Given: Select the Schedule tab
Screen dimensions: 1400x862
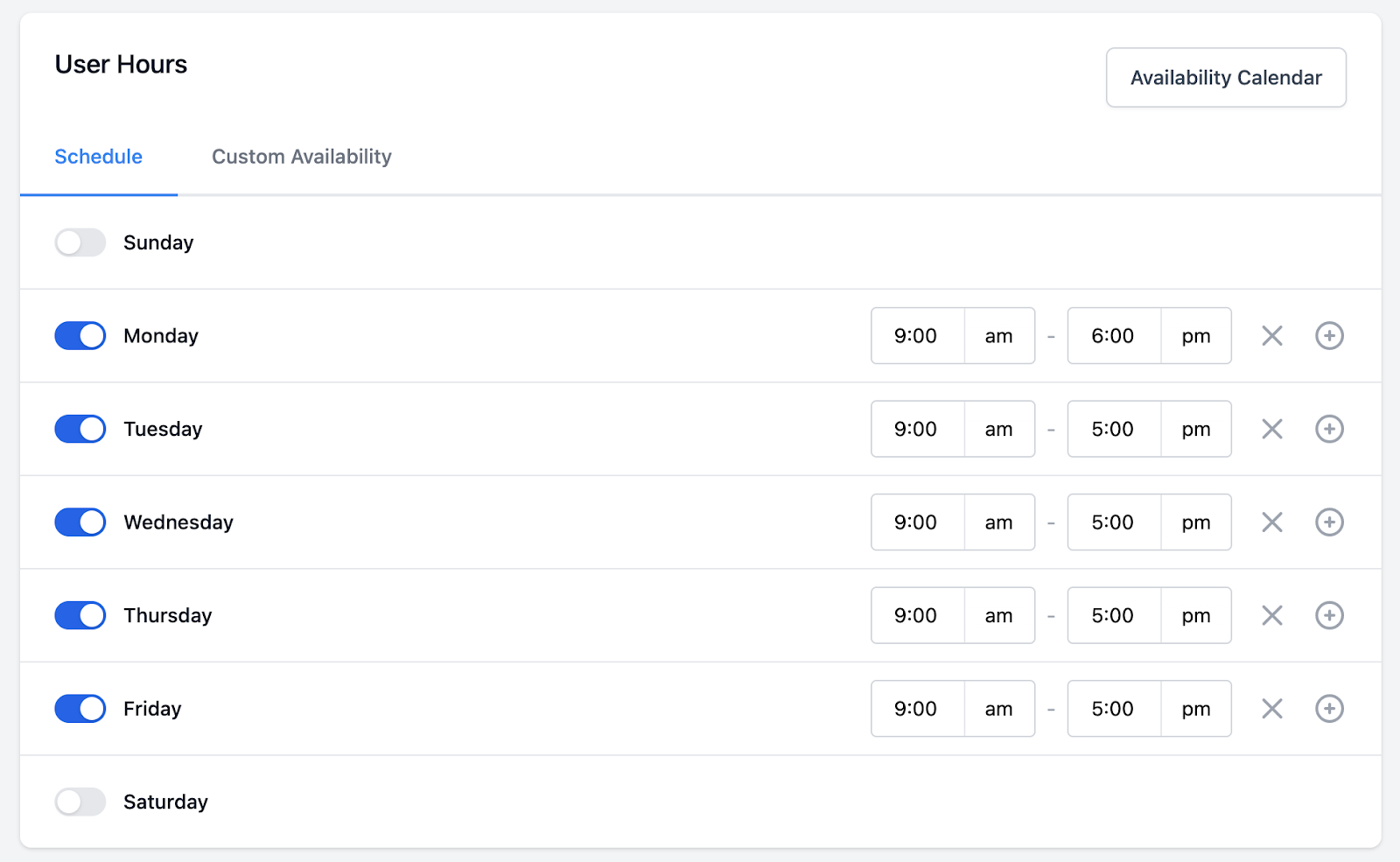Looking at the screenshot, I should [x=98, y=157].
